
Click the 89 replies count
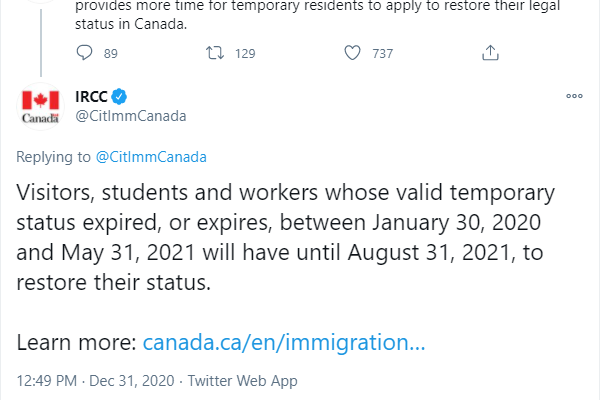[x=111, y=54]
